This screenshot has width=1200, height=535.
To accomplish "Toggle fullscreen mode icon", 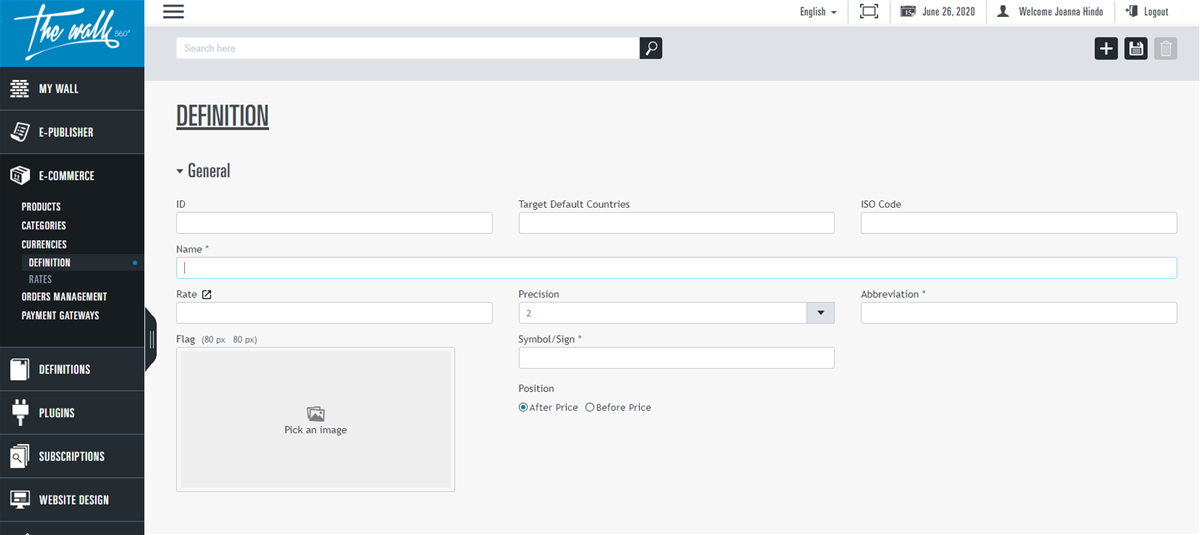I will [x=869, y=11].
